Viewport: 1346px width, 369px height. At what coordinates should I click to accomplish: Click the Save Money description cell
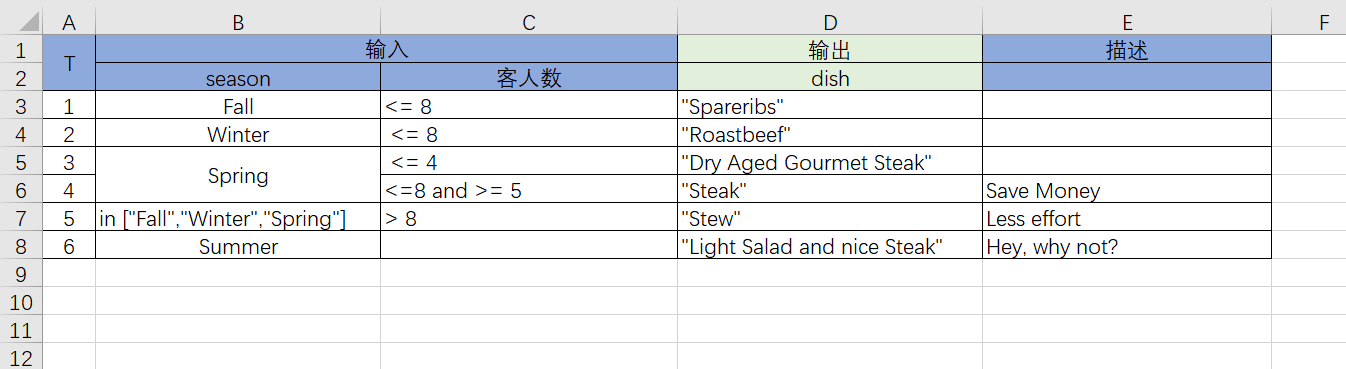(x=1127, y=190)
